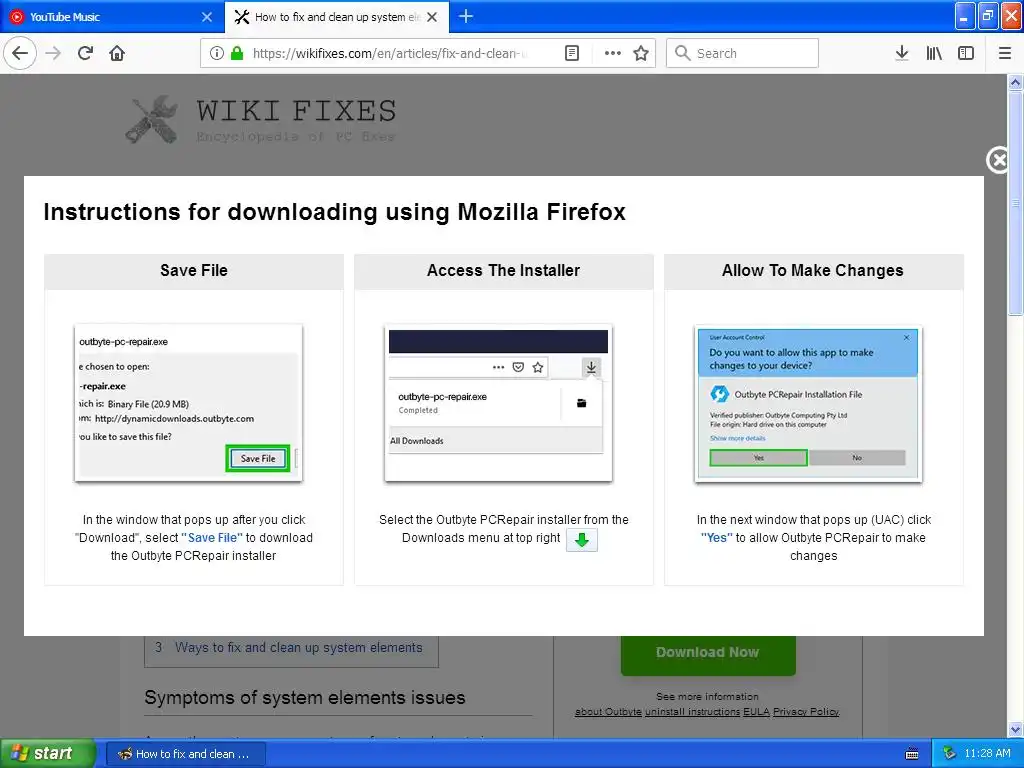Image resolution: width=1024 pixels, height=768 pixels.
Task: Select the How to fix taskbar button
Action: coord(185,754)
